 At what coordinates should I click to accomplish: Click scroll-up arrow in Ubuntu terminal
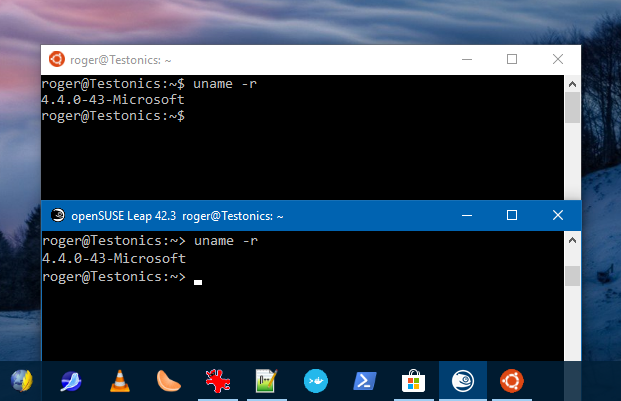[x=572, y=84]
